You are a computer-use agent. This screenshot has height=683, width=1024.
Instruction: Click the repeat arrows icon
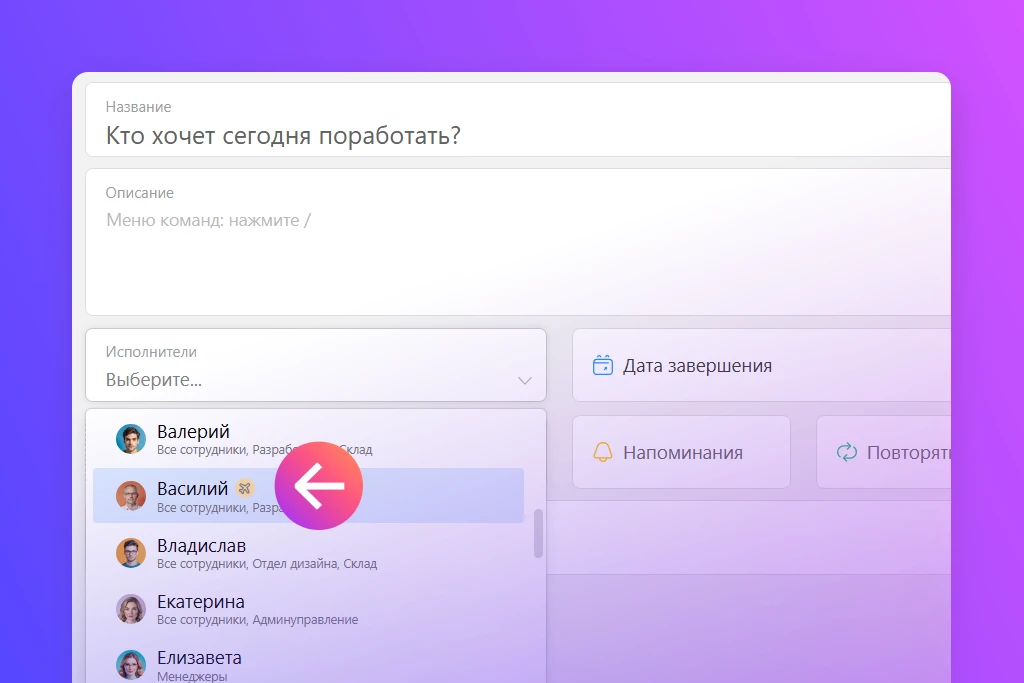847,452
